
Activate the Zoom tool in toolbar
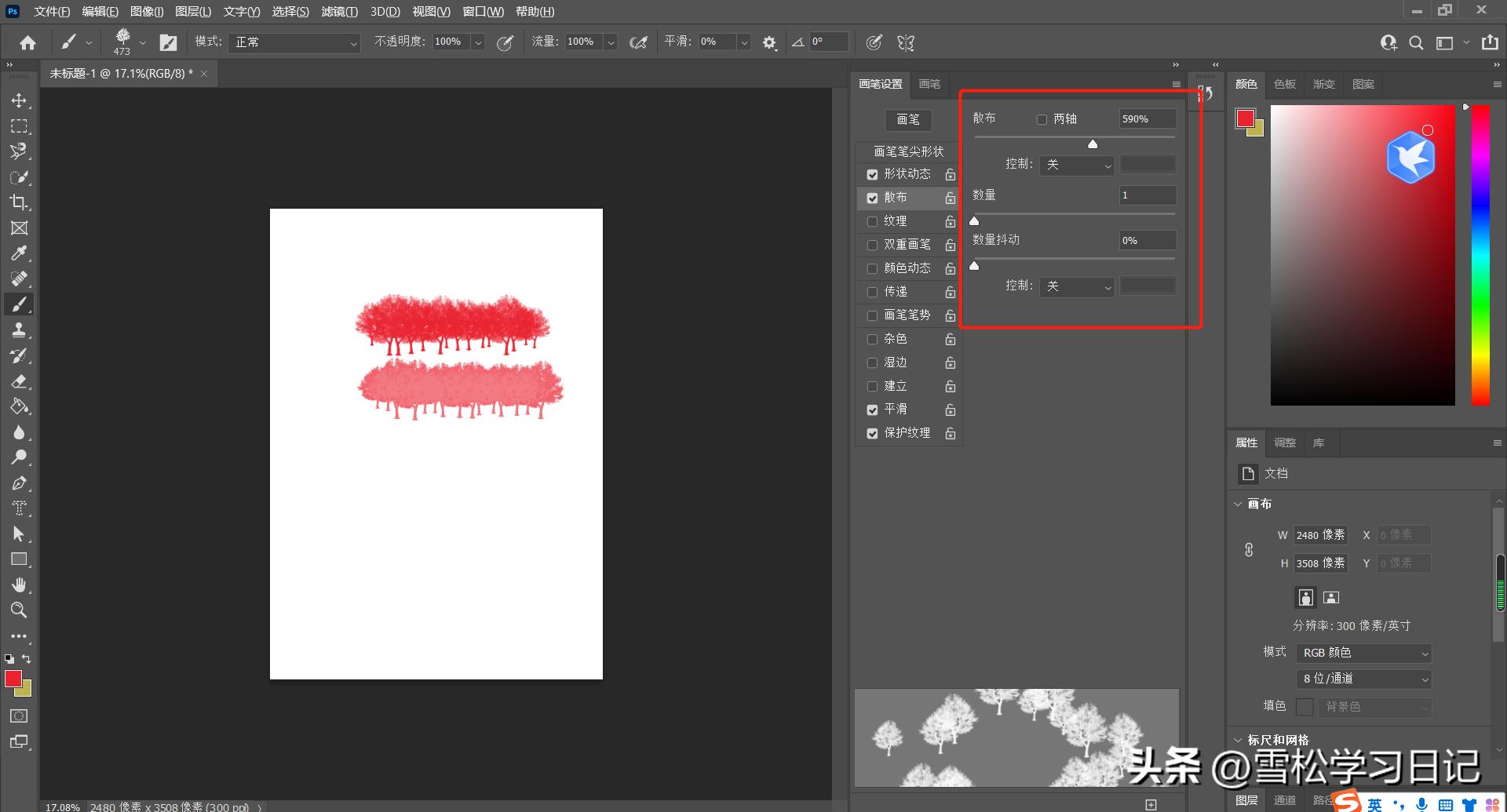(19, 610)
